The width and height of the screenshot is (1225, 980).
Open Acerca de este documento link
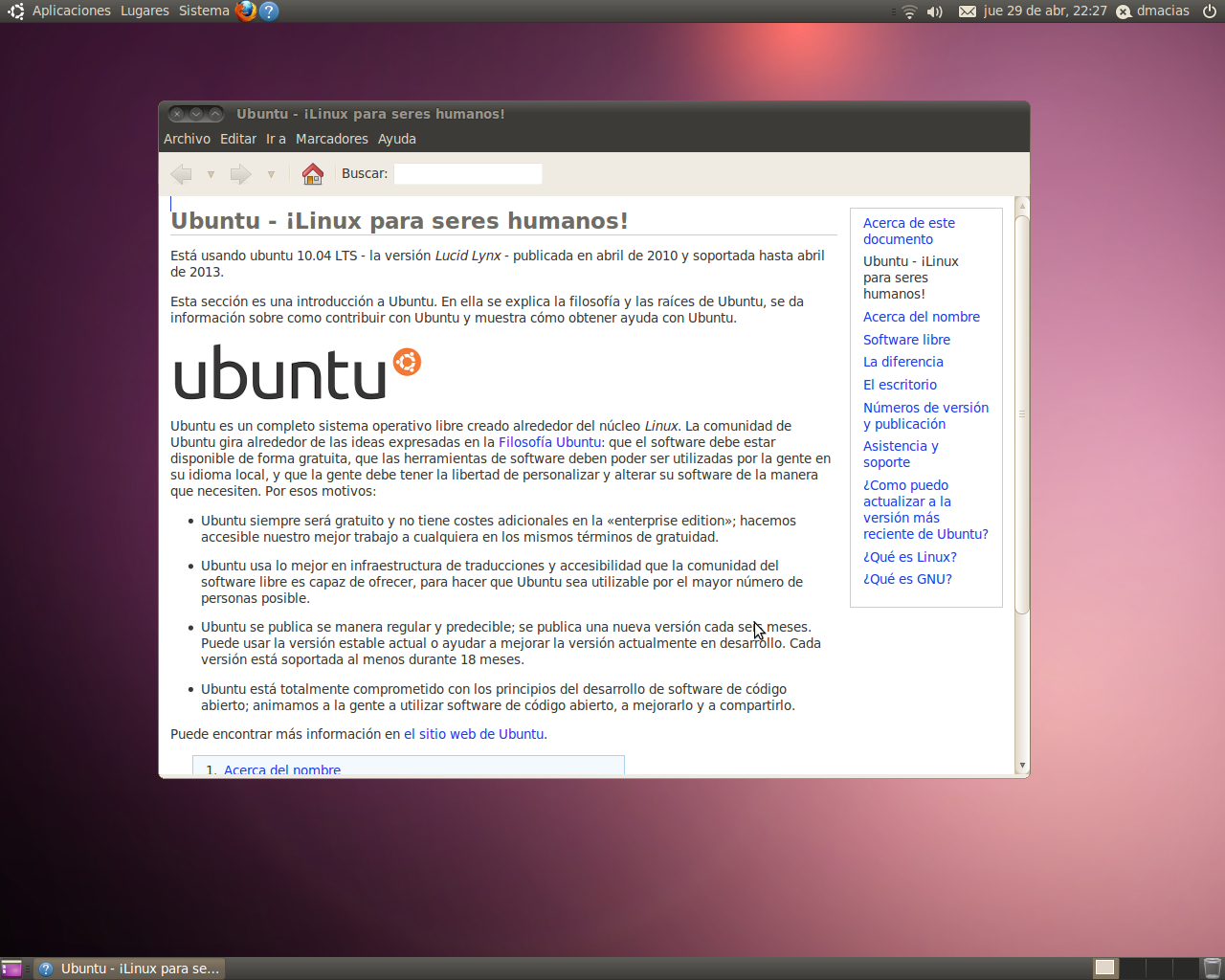[x=909, y=231]
